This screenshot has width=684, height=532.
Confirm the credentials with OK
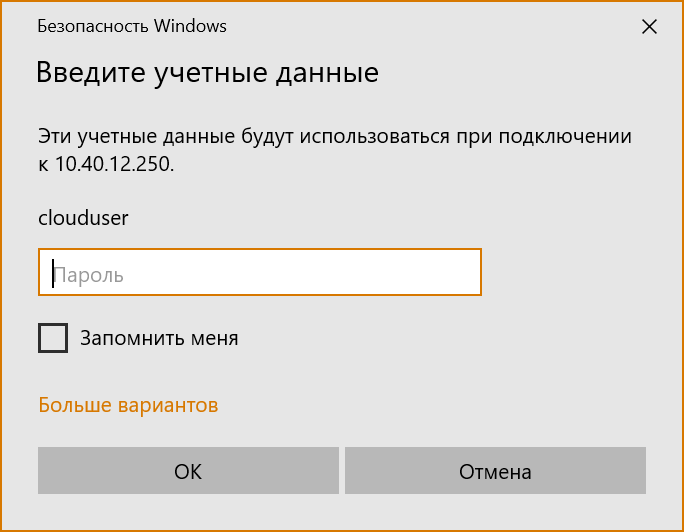click(x=188, y=471)
